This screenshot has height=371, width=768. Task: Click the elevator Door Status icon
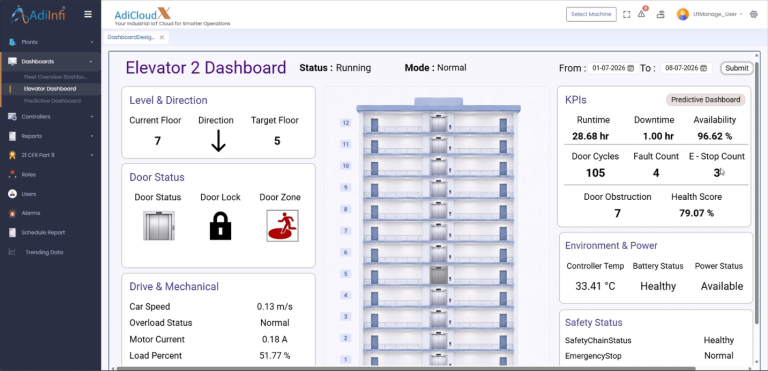[159, 225]
